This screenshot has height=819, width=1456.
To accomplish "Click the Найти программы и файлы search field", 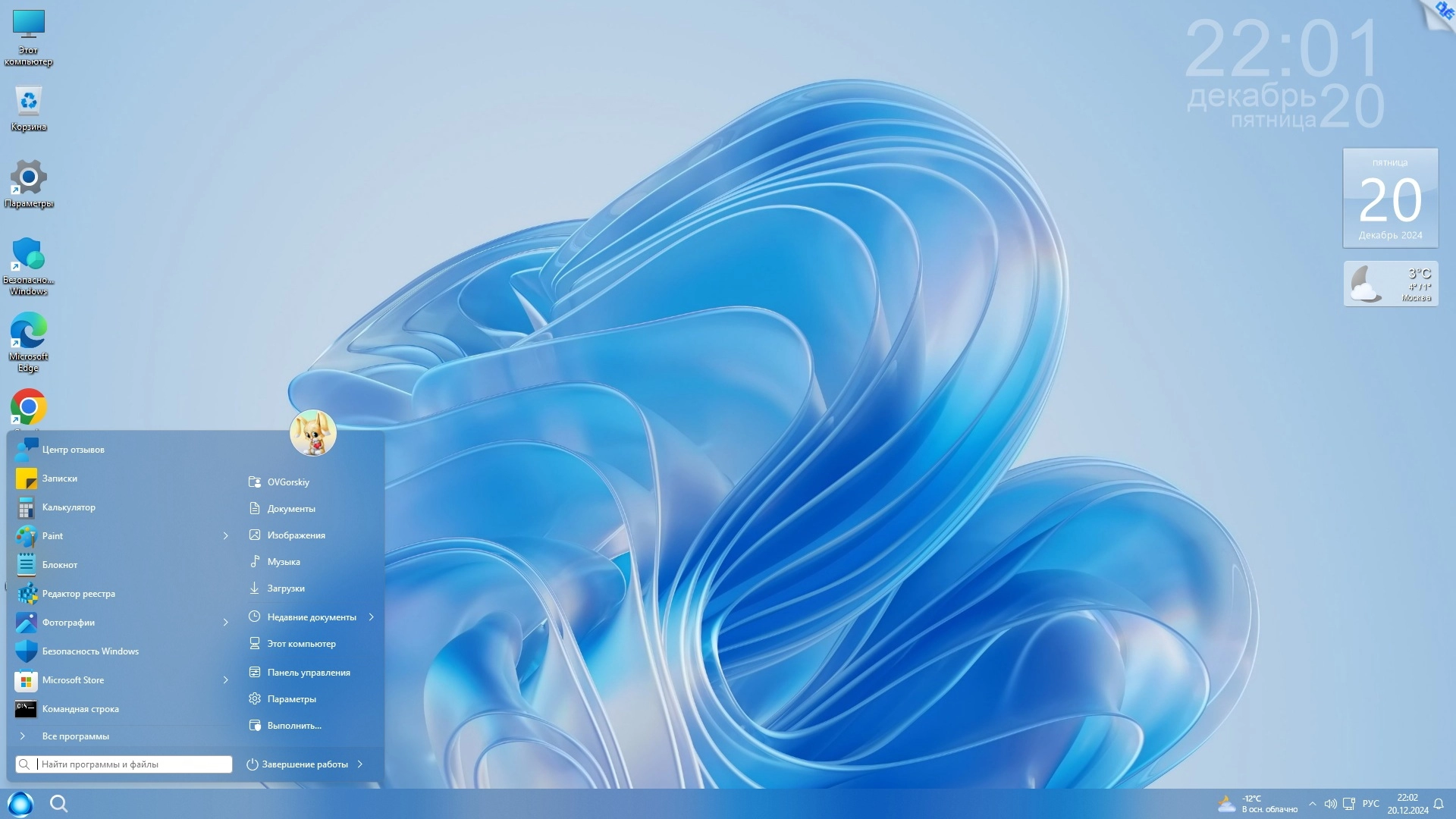I will tap(133, 764).
